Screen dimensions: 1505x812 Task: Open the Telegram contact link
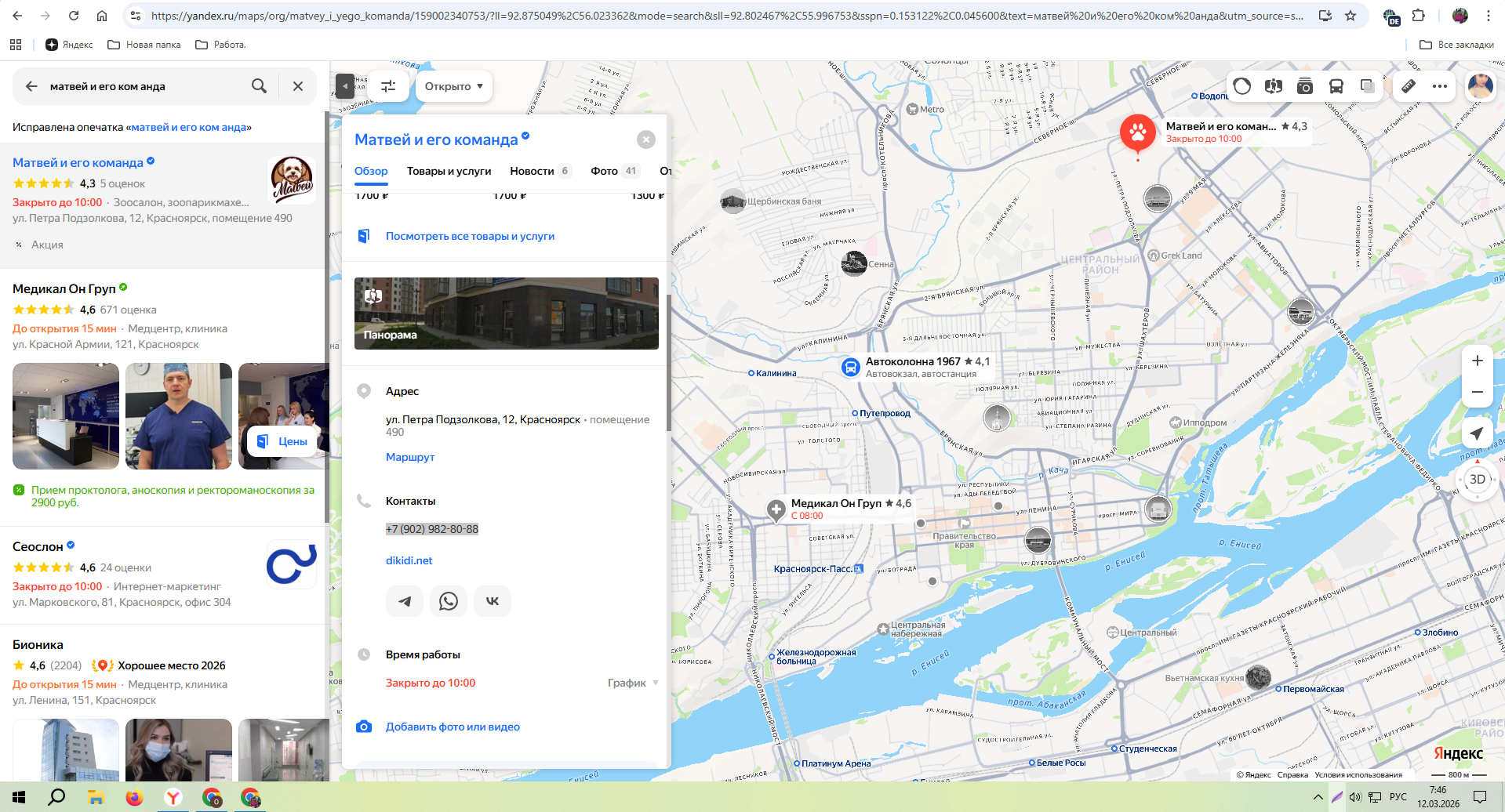[405, 601]
